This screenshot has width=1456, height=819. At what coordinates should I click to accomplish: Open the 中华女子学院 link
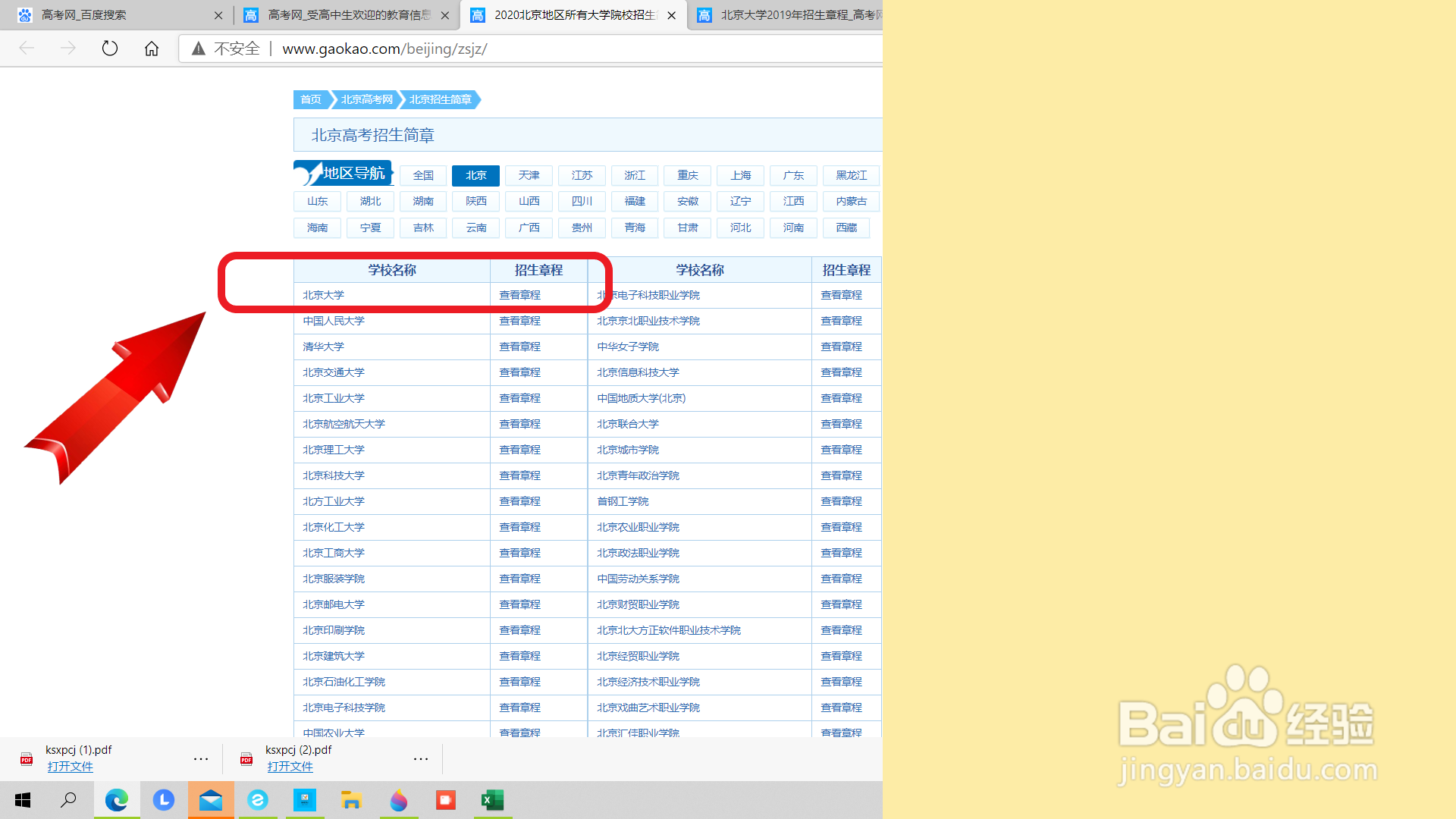(x=628, y=347)
